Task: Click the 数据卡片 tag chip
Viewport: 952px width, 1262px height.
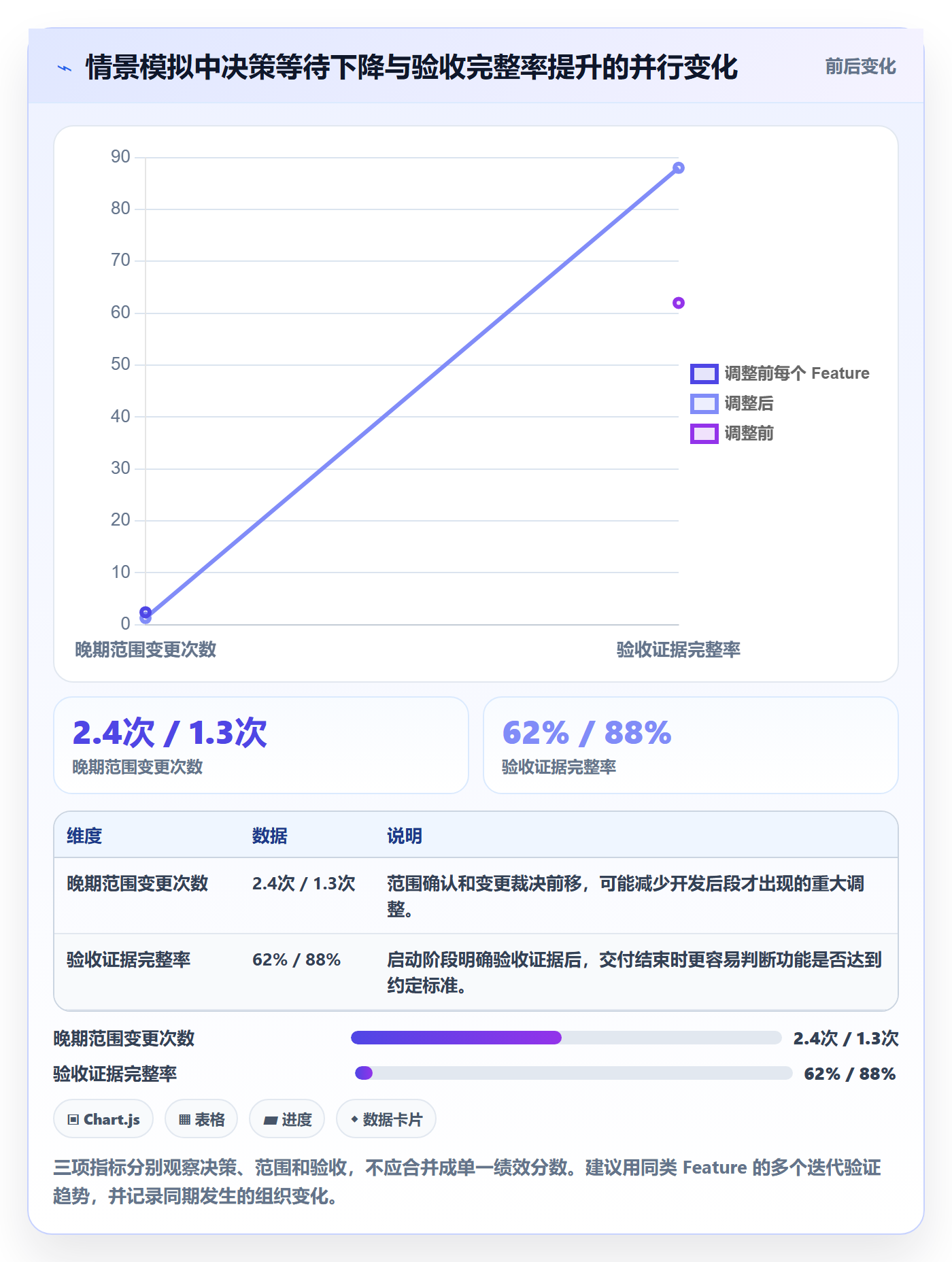Action: click(x=386, y=1119)
